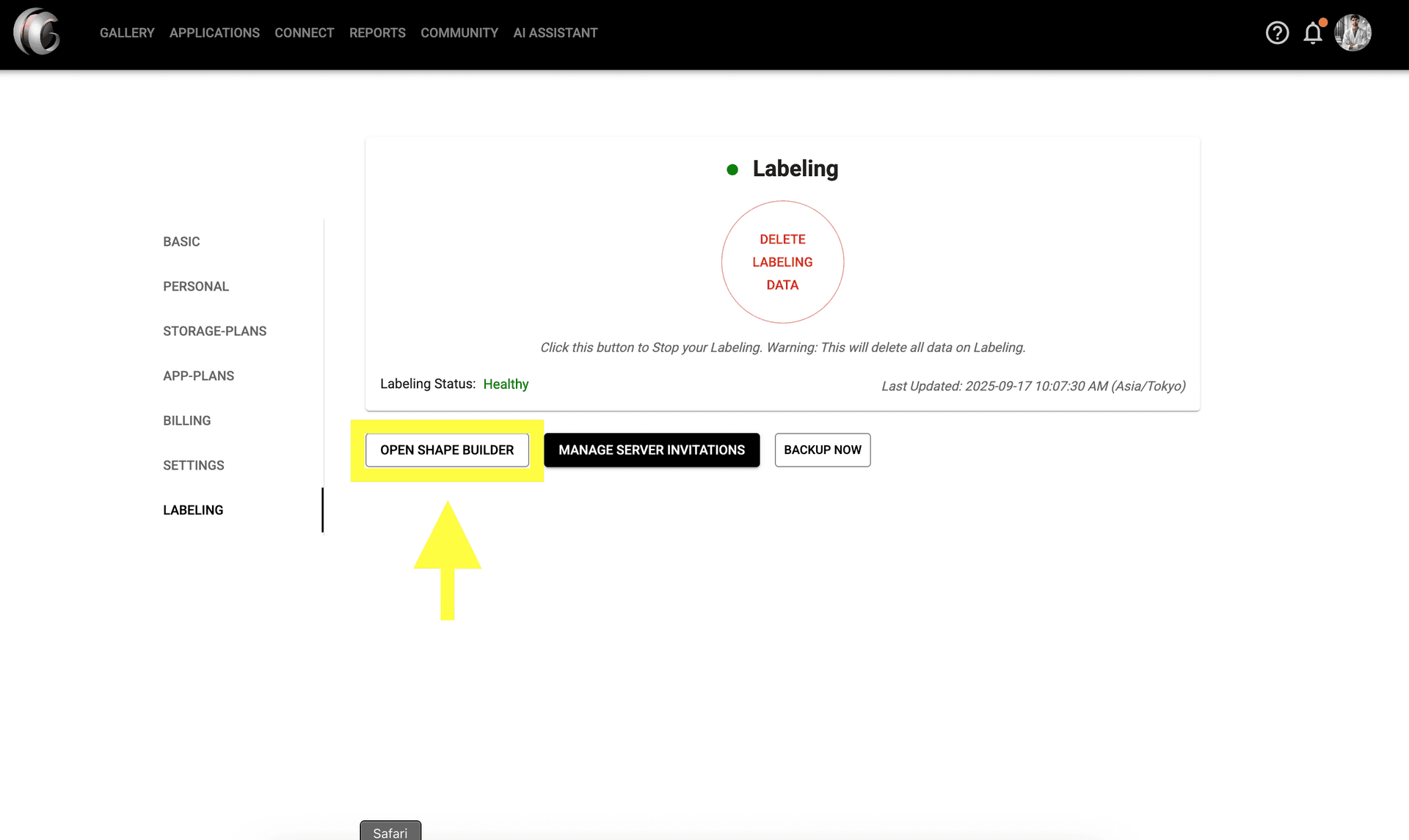This screenshot has height=840, width=1409.
Task: Navigate to the Reports menu
Action: coord(377,33)
